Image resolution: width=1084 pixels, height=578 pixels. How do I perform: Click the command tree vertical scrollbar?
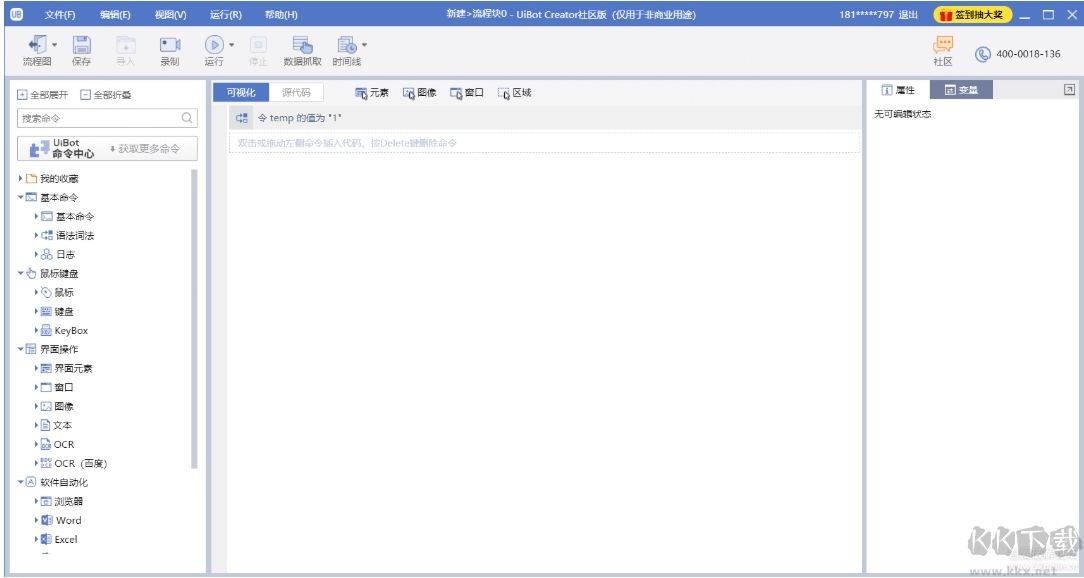point(194,319)
